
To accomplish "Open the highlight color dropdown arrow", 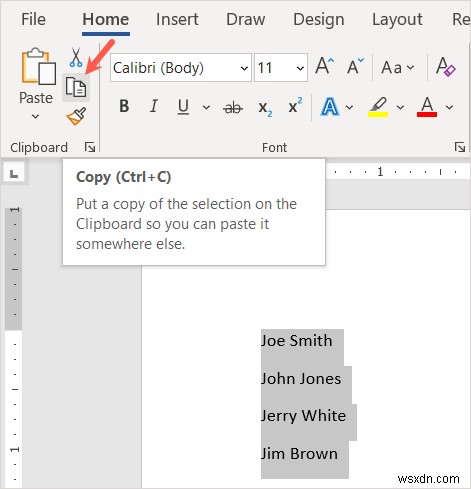I will click(400, 107).
